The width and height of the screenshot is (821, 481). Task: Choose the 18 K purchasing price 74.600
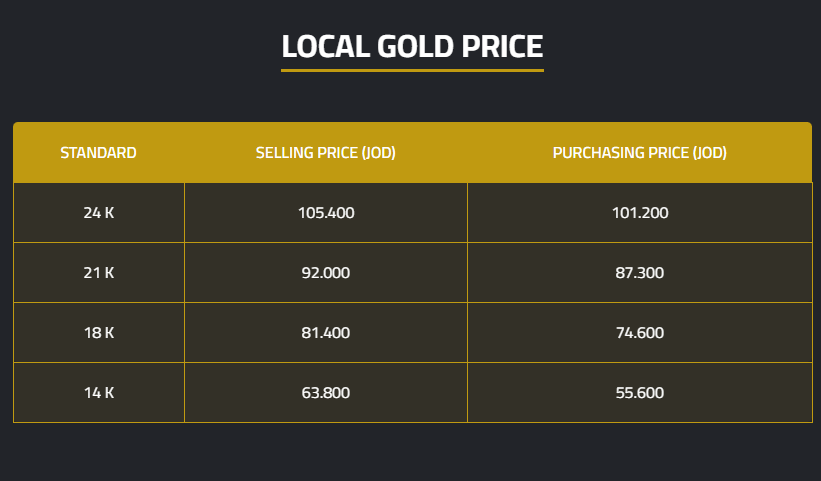[x=639, y=333]
